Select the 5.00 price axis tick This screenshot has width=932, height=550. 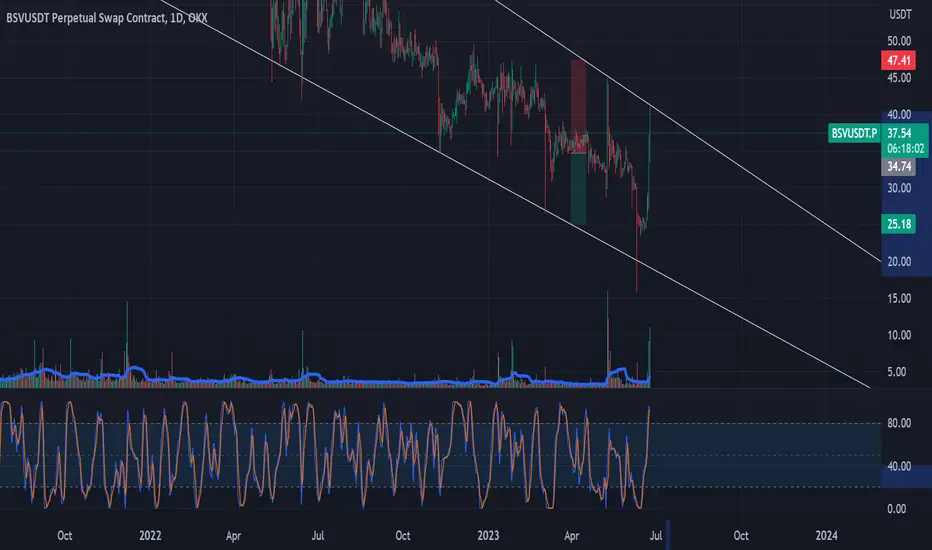(896, 372)
